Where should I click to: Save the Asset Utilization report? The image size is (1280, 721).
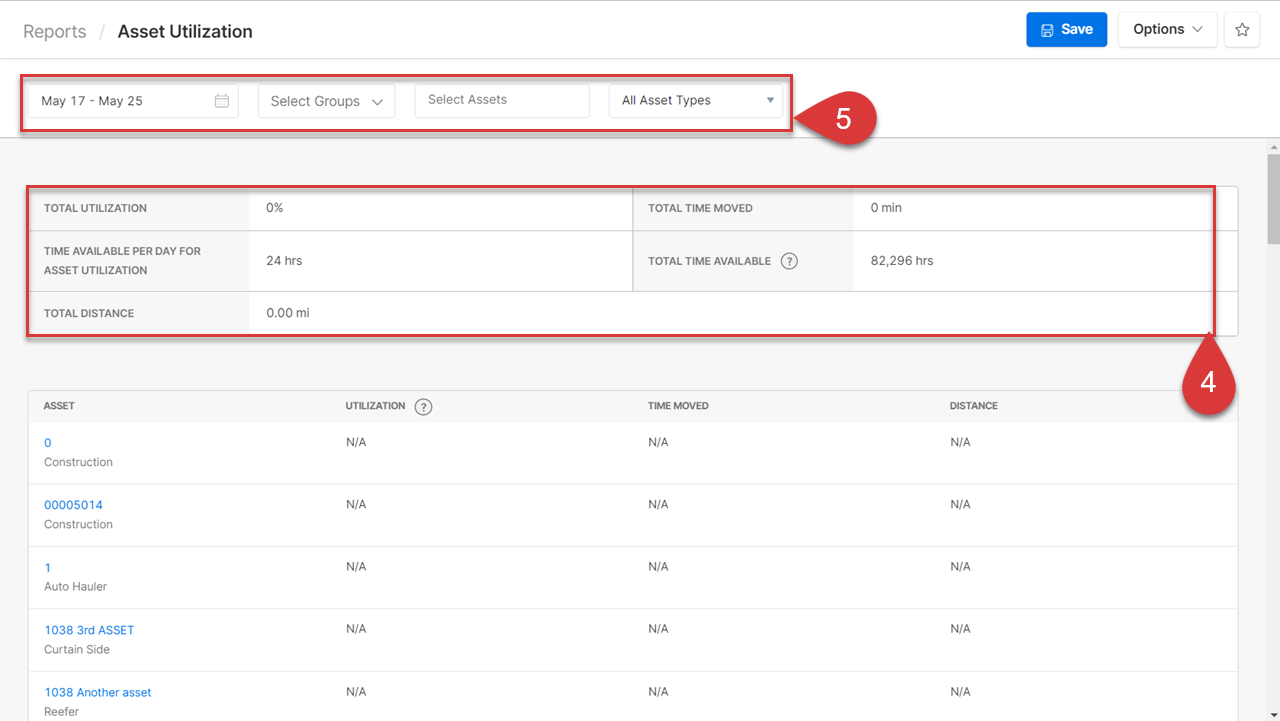1066,30
